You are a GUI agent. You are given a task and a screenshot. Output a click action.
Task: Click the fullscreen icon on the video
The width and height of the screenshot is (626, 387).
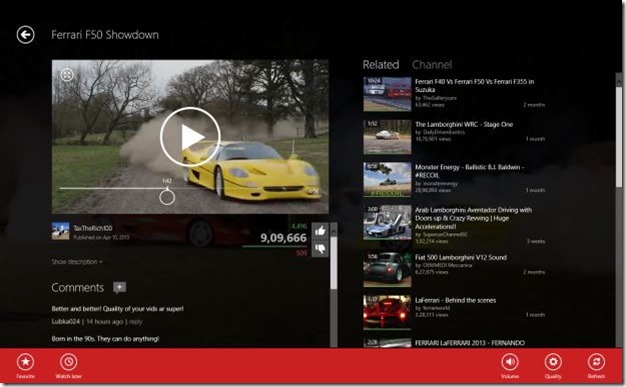(x=67, y=75)
